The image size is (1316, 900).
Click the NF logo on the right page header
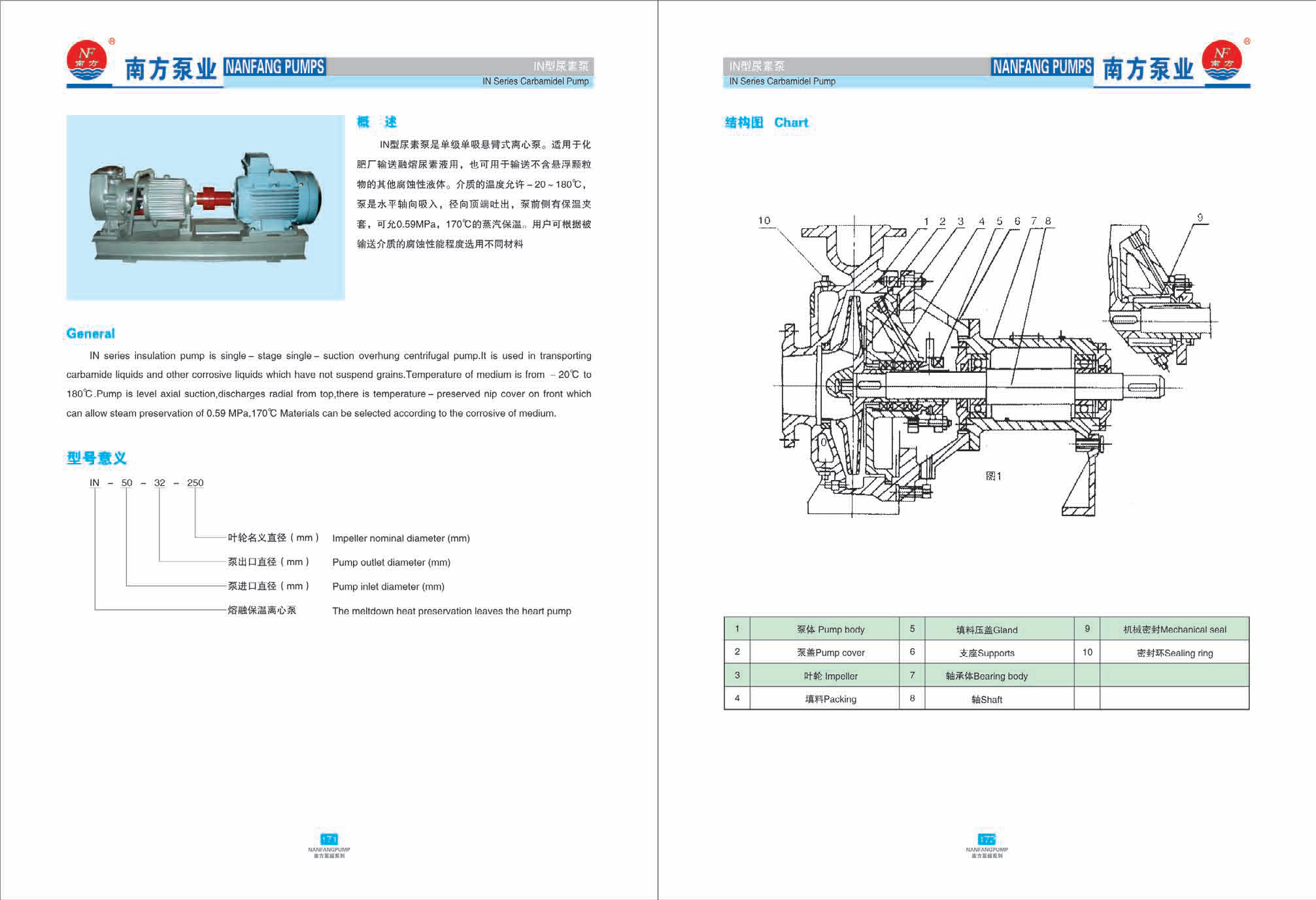1222,61
